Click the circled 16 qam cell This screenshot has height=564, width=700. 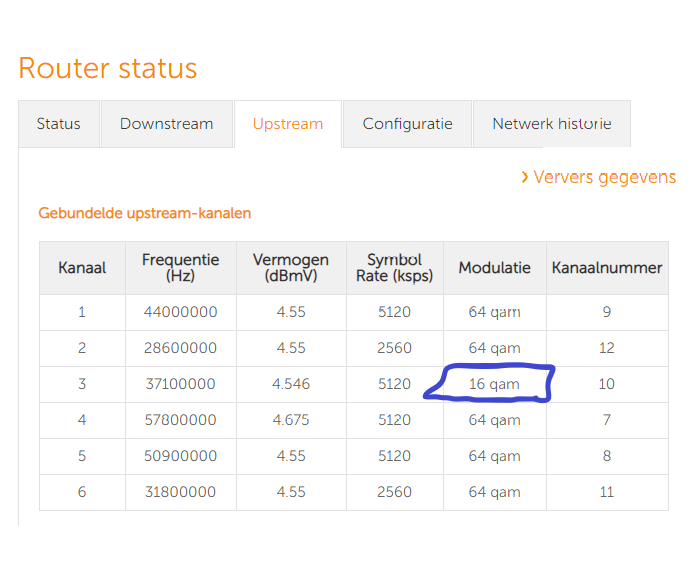[494, 384]
